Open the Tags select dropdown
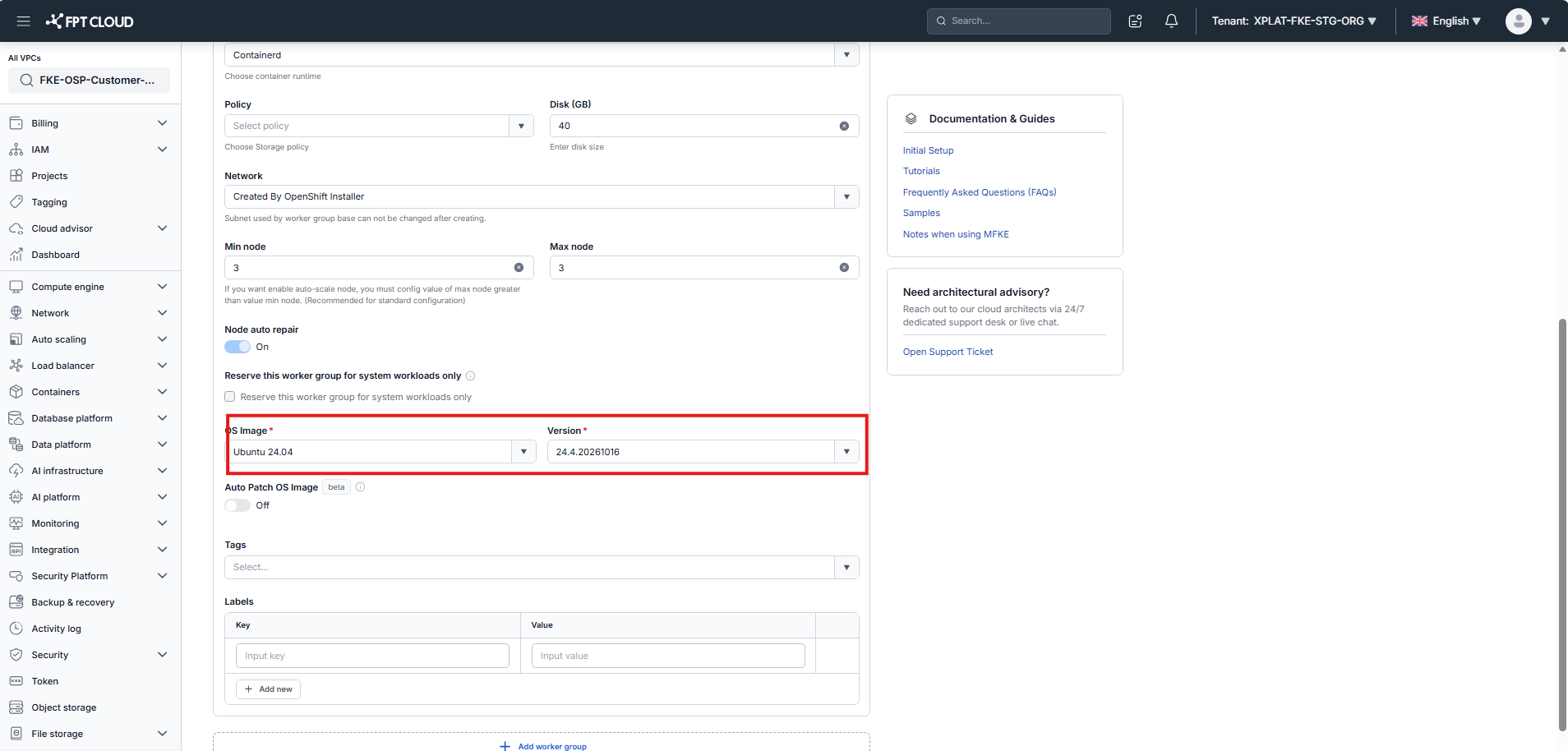This screenshot has width=1568, height=751. click(x=542, y=568)
